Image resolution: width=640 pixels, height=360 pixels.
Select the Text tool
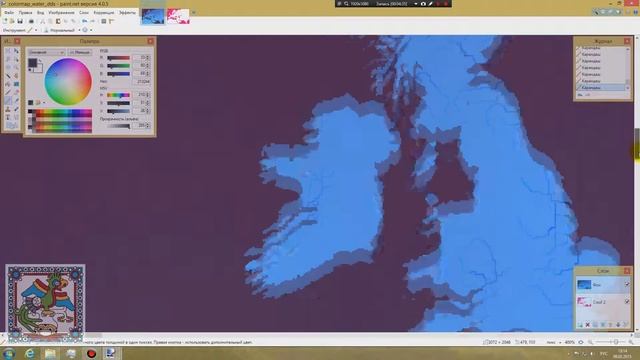pyautogui.click(x=8, y=117)
